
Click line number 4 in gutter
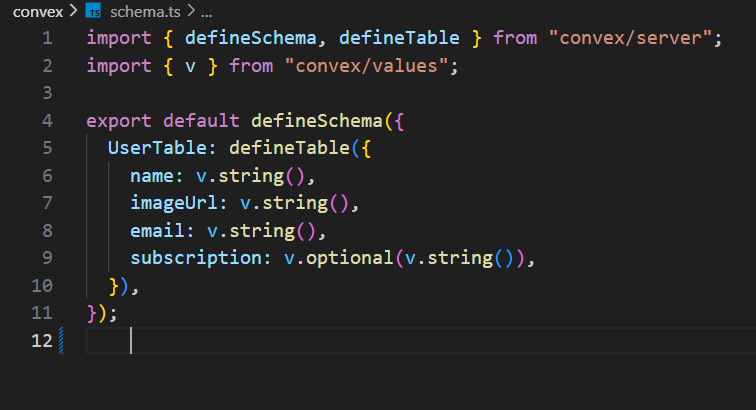tap(47, 121)
